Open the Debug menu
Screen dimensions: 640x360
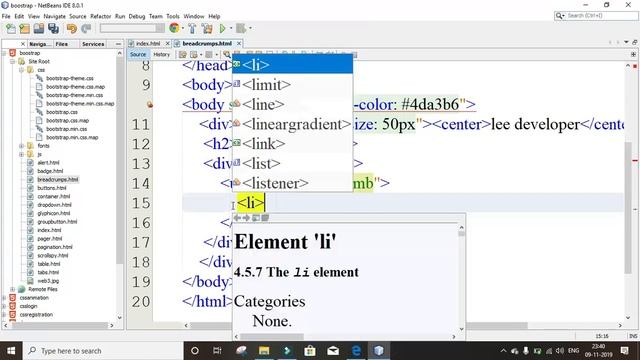point(137,16)
